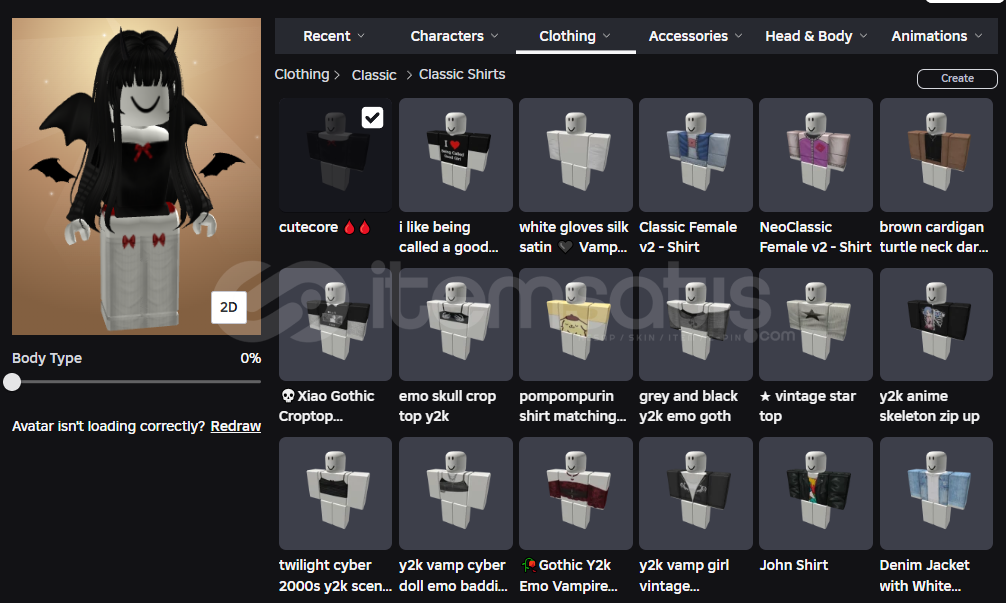Select the vintage star top thumbnail

click(816, 325)
